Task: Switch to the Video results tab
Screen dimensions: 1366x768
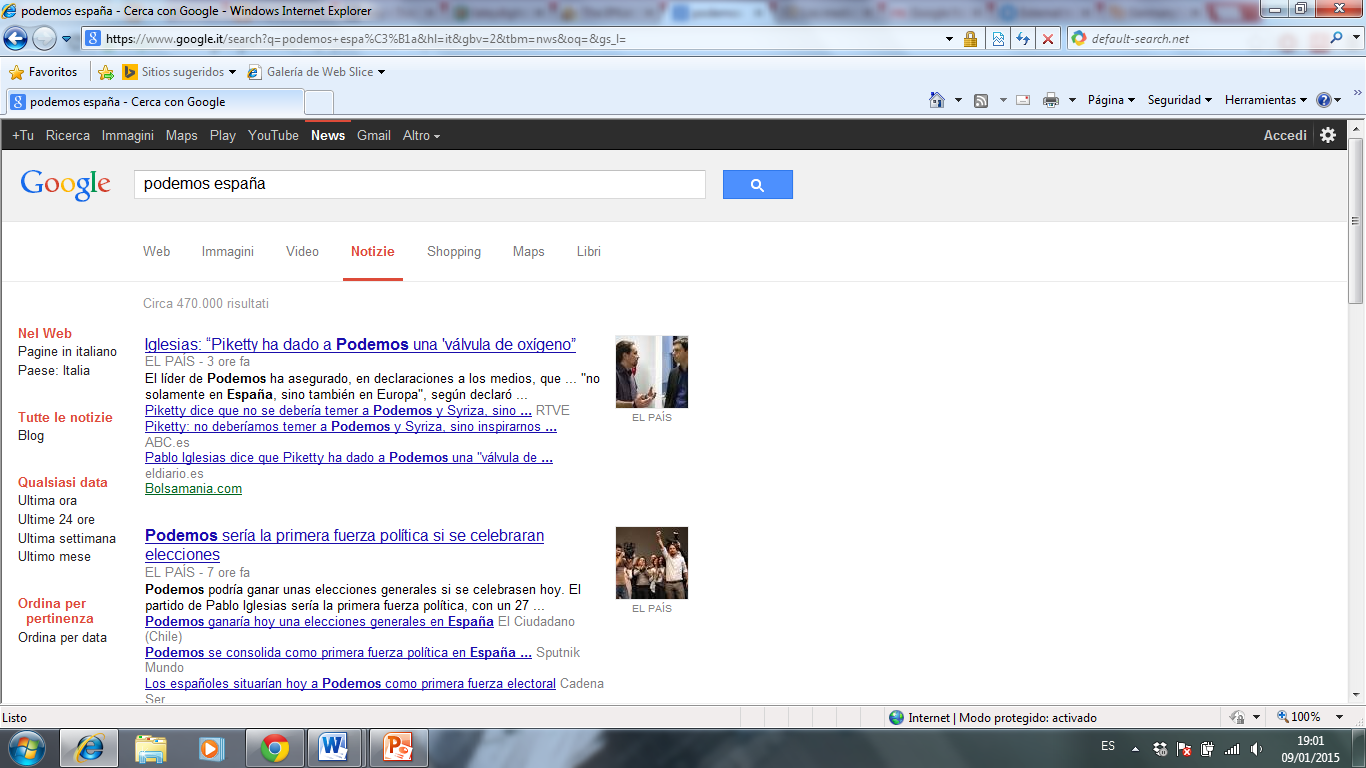Action: [x=302, y=251]
